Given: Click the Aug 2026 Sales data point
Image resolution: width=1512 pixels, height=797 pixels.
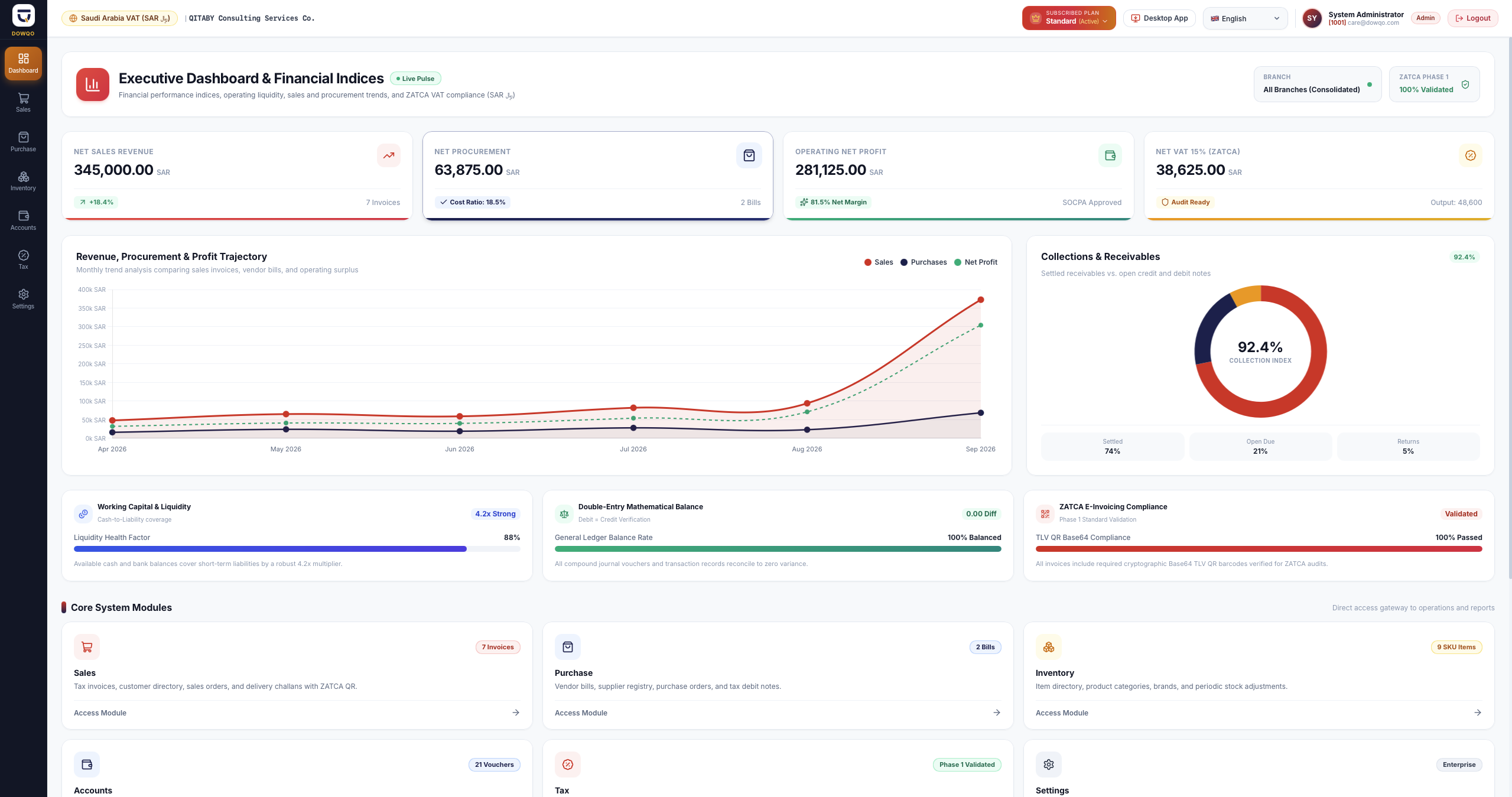Looking at the screenshot, I should click(807, 404).
